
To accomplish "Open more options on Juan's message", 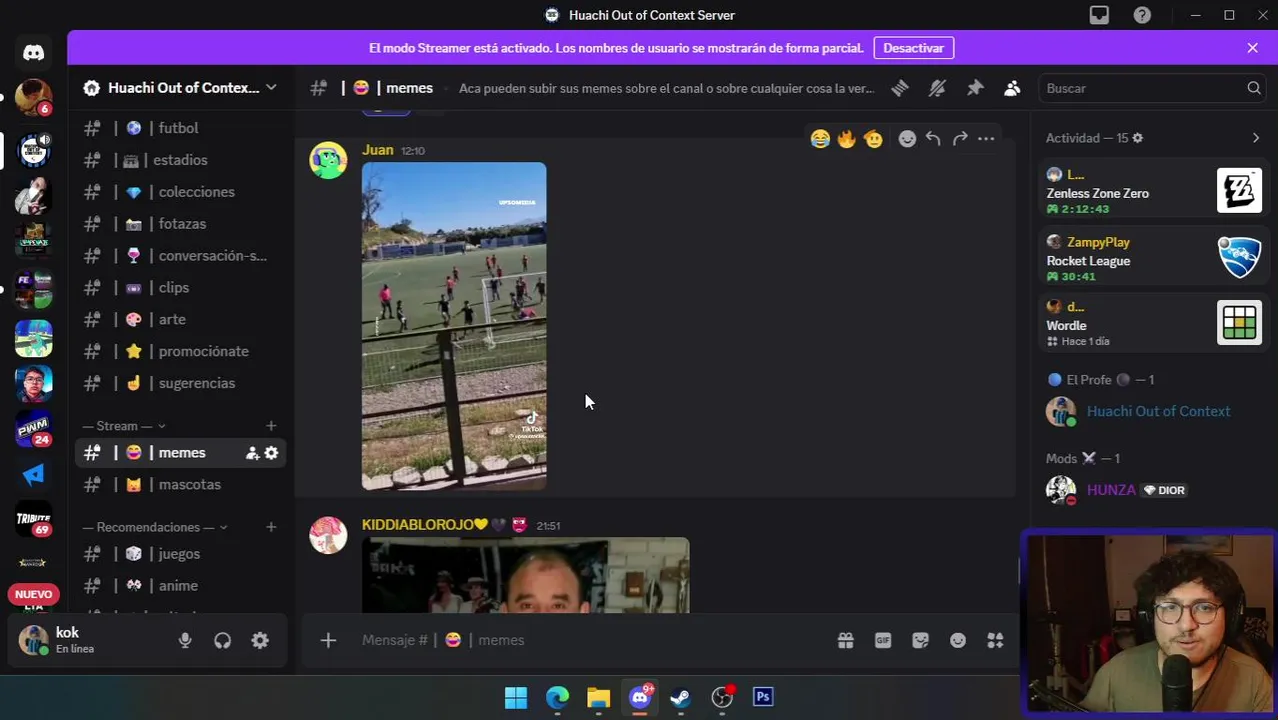I will pos(986,139).
